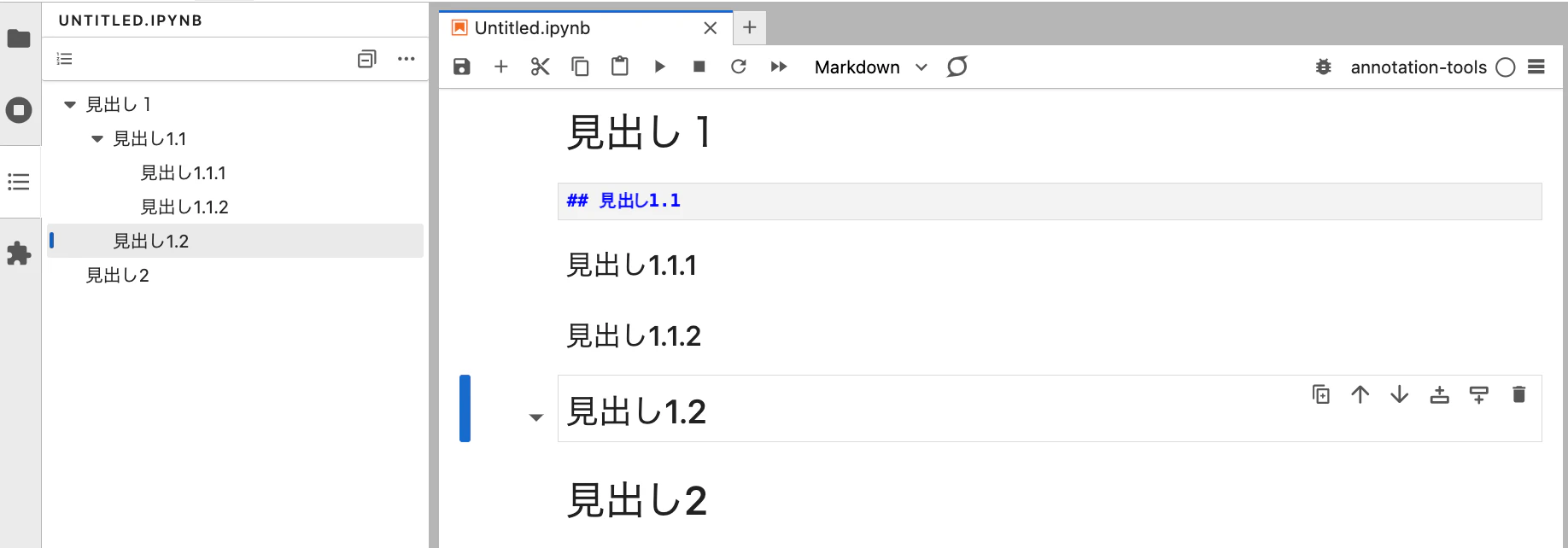Click the 見出し1.1.2 heading cell in notebook

[634, 336]
